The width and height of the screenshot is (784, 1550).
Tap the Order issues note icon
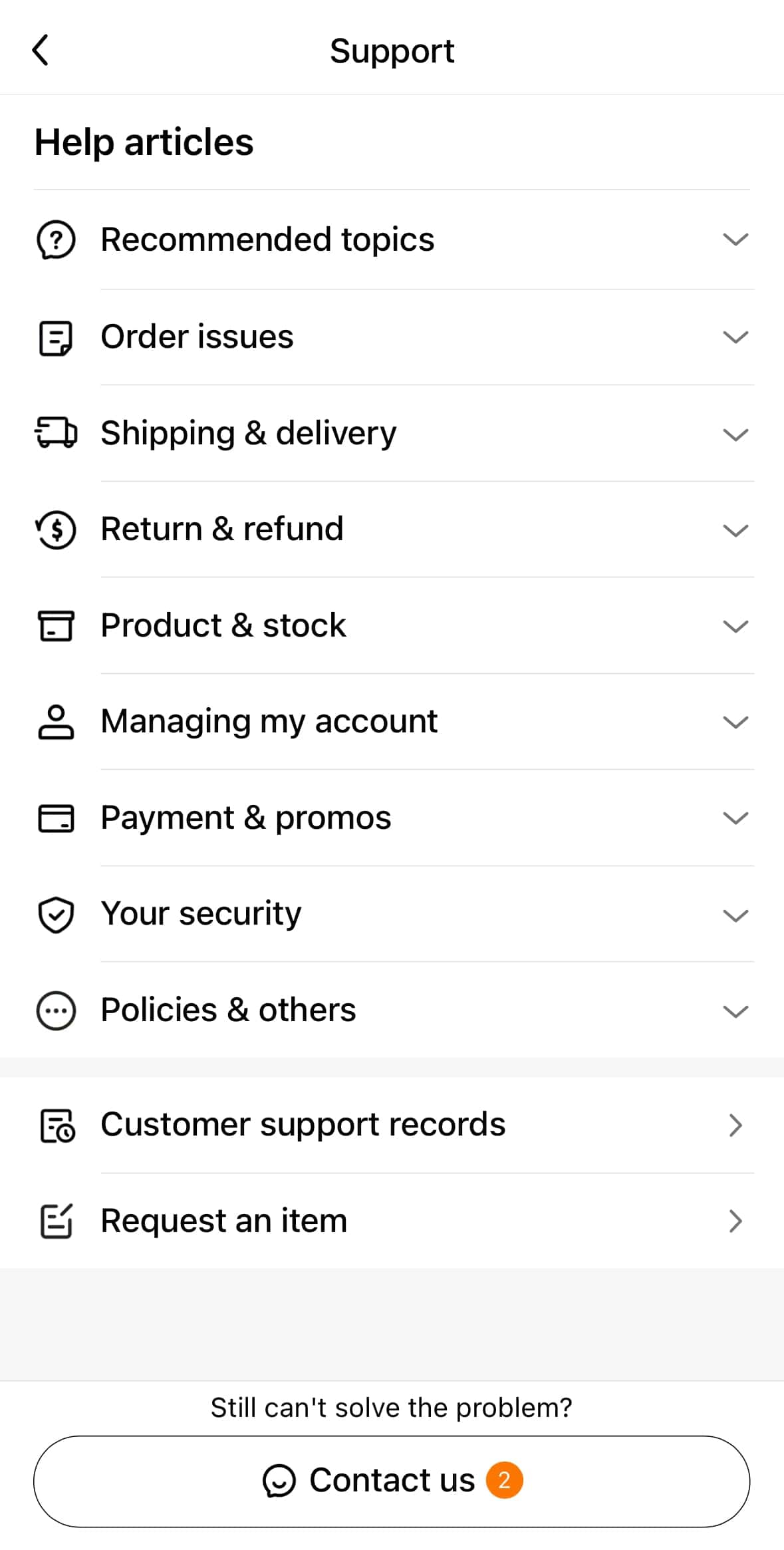pyautogui.click(x=56, y=338)
